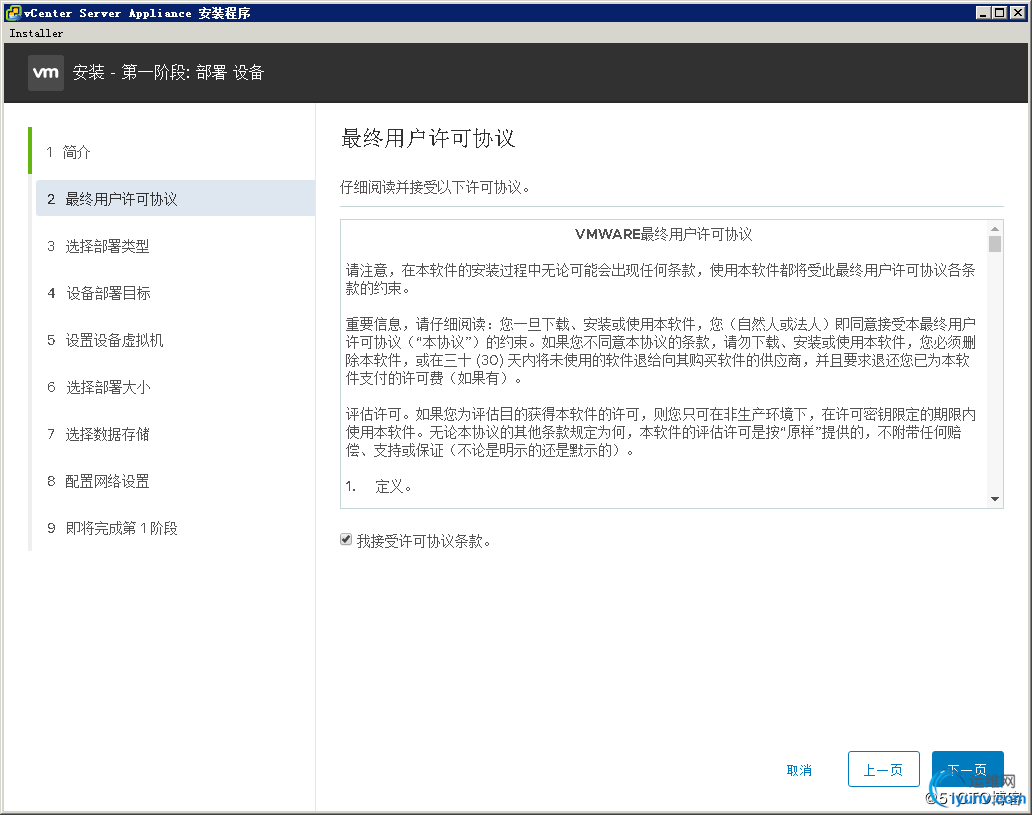The width and height of the screenshot is (1032, 815).
Task: Click the 仔细阅读并接受以下许可协议 instruction text
Action: tap(435, 188)
